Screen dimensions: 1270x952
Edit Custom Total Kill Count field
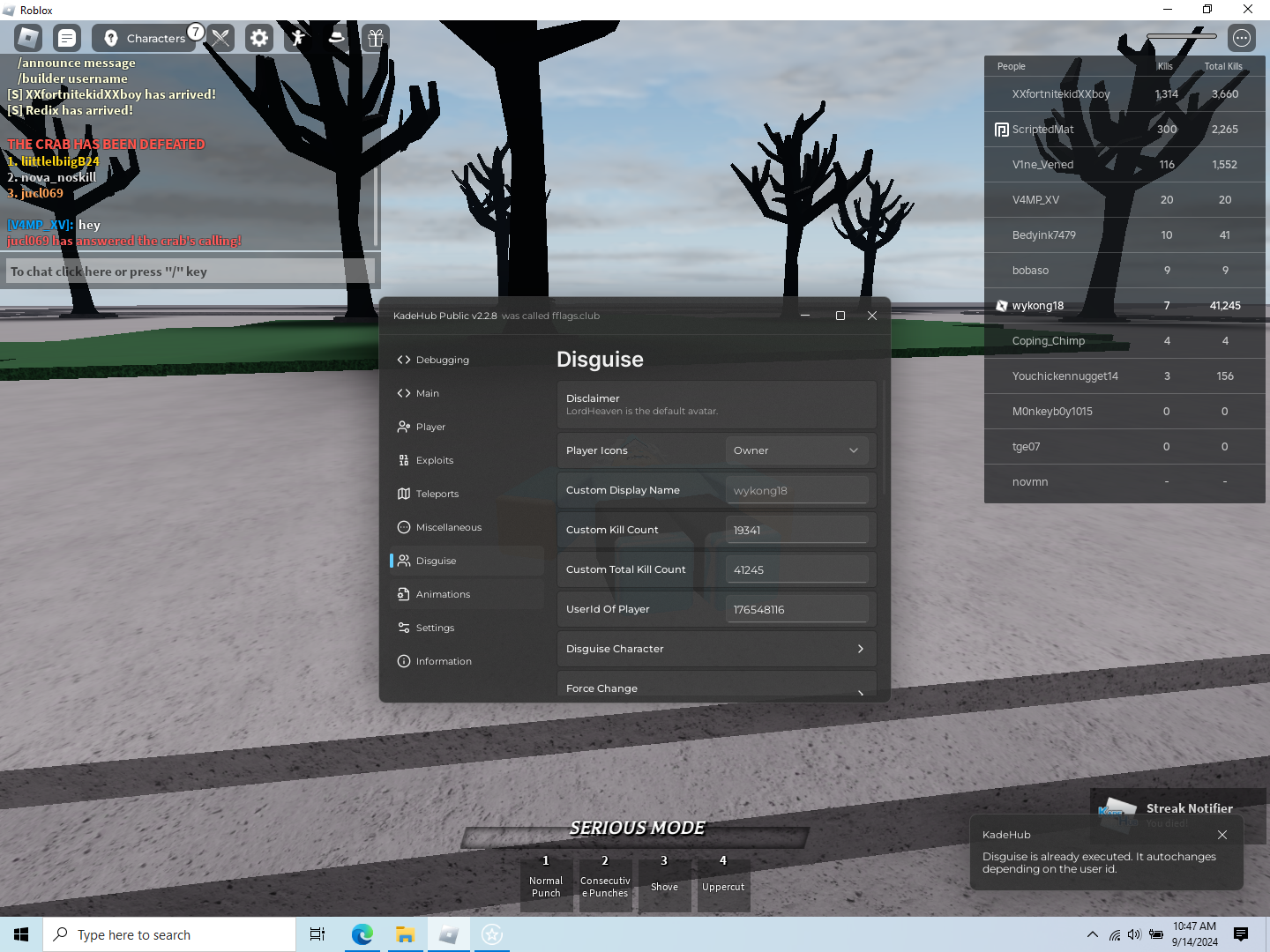[796, 569]
